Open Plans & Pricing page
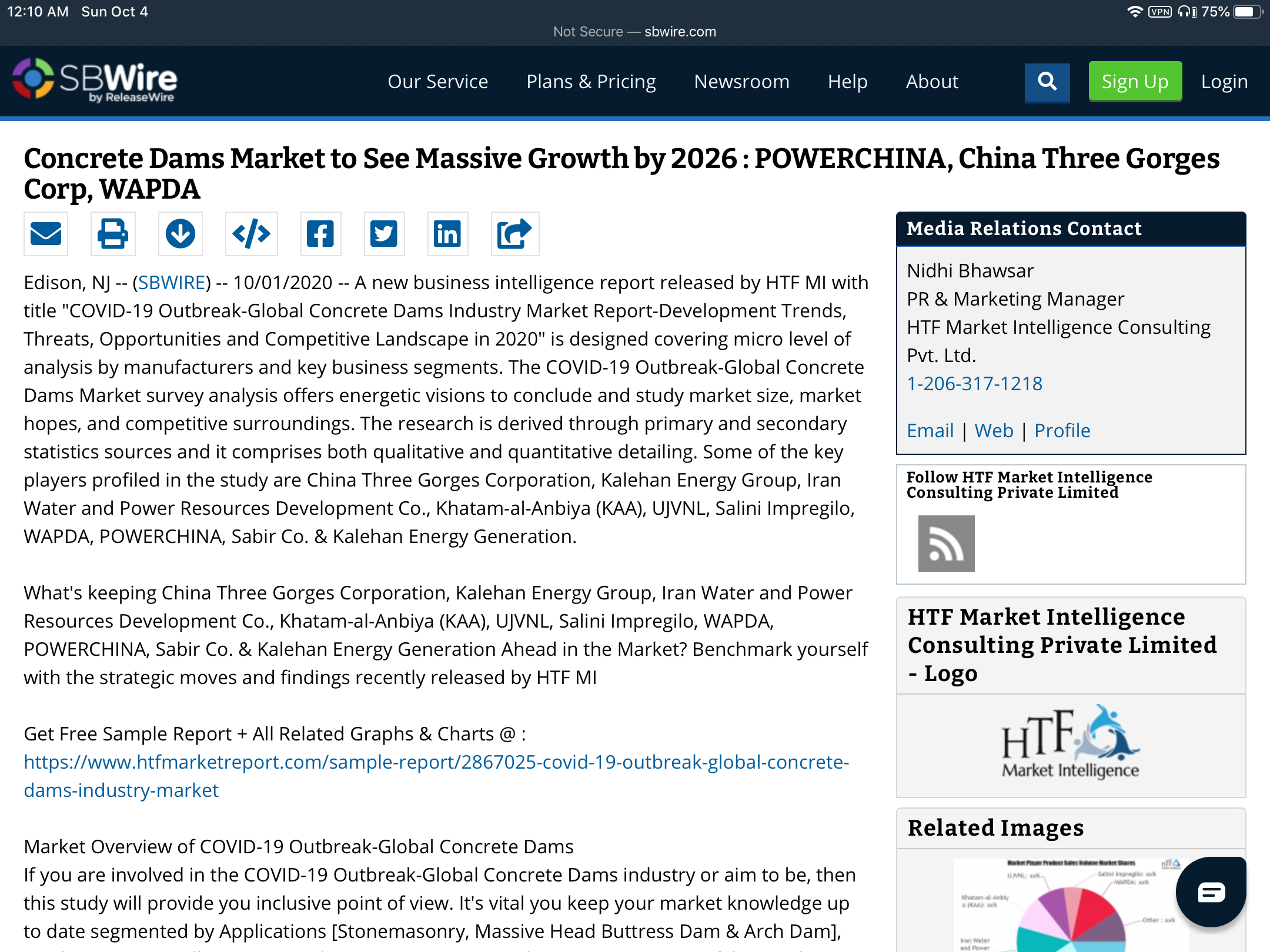Viewport: 1270px width, 952px height. tap(591, 82)
